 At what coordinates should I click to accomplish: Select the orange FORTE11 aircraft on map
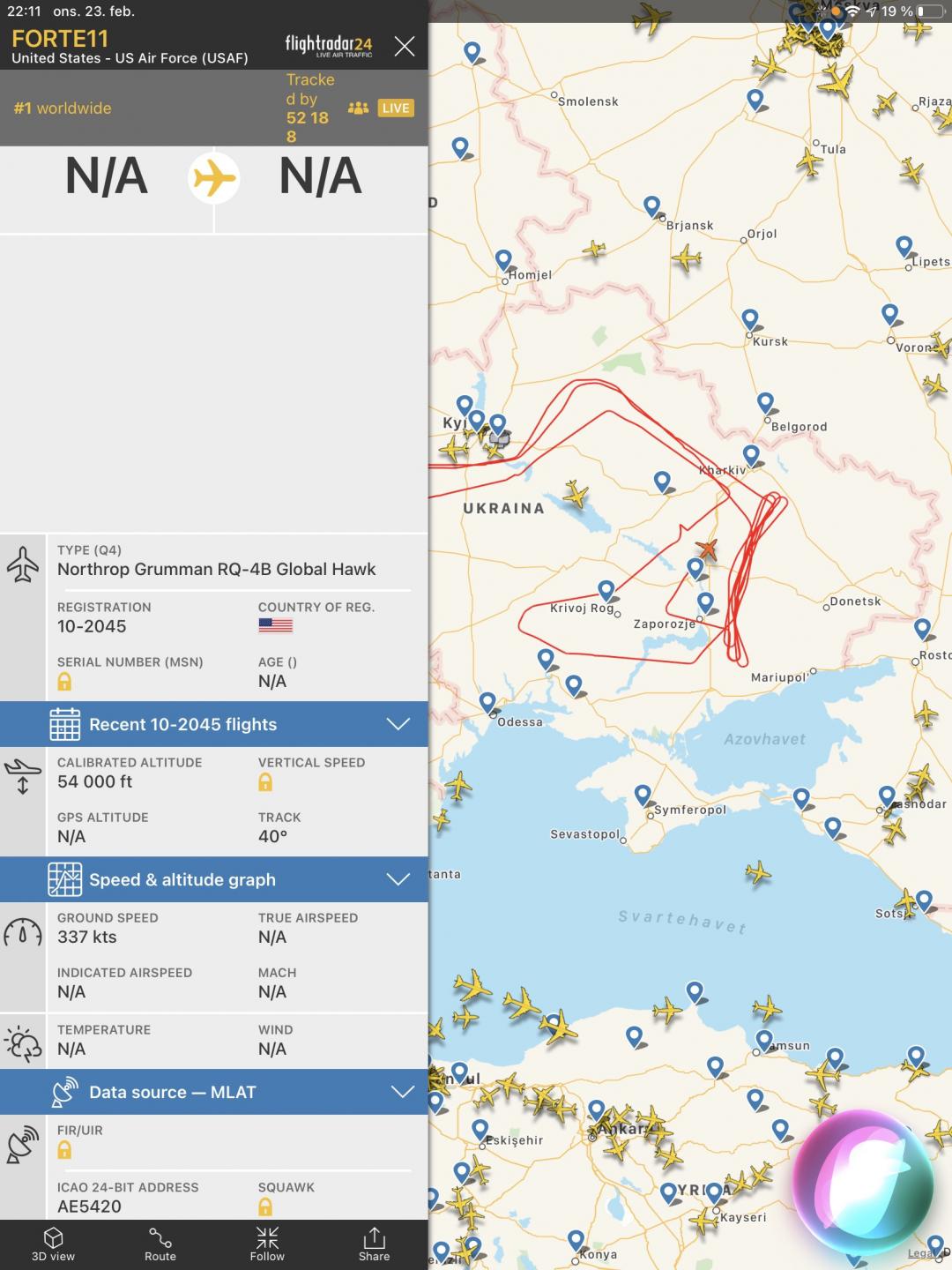(x=707, y=549)
